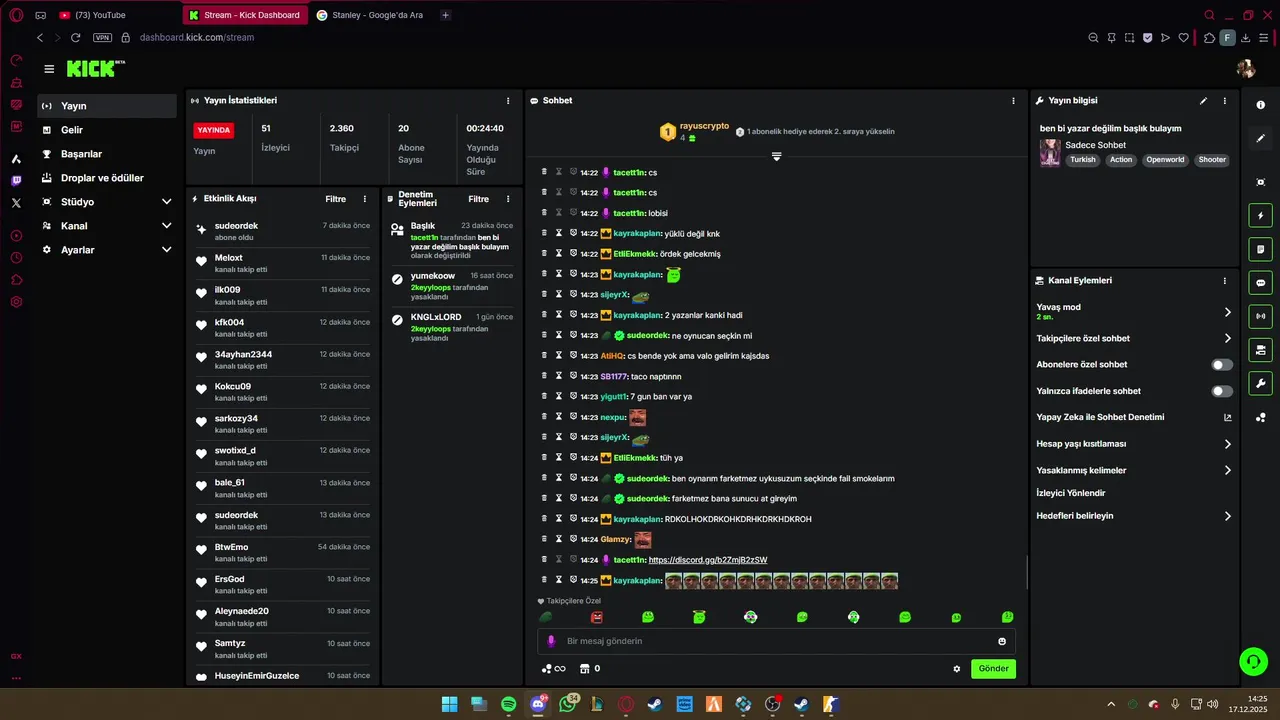Toggle Abonelere özel sohbet switch
The height and width of the screenshot is (720, 1280).
click(1222, 365)
